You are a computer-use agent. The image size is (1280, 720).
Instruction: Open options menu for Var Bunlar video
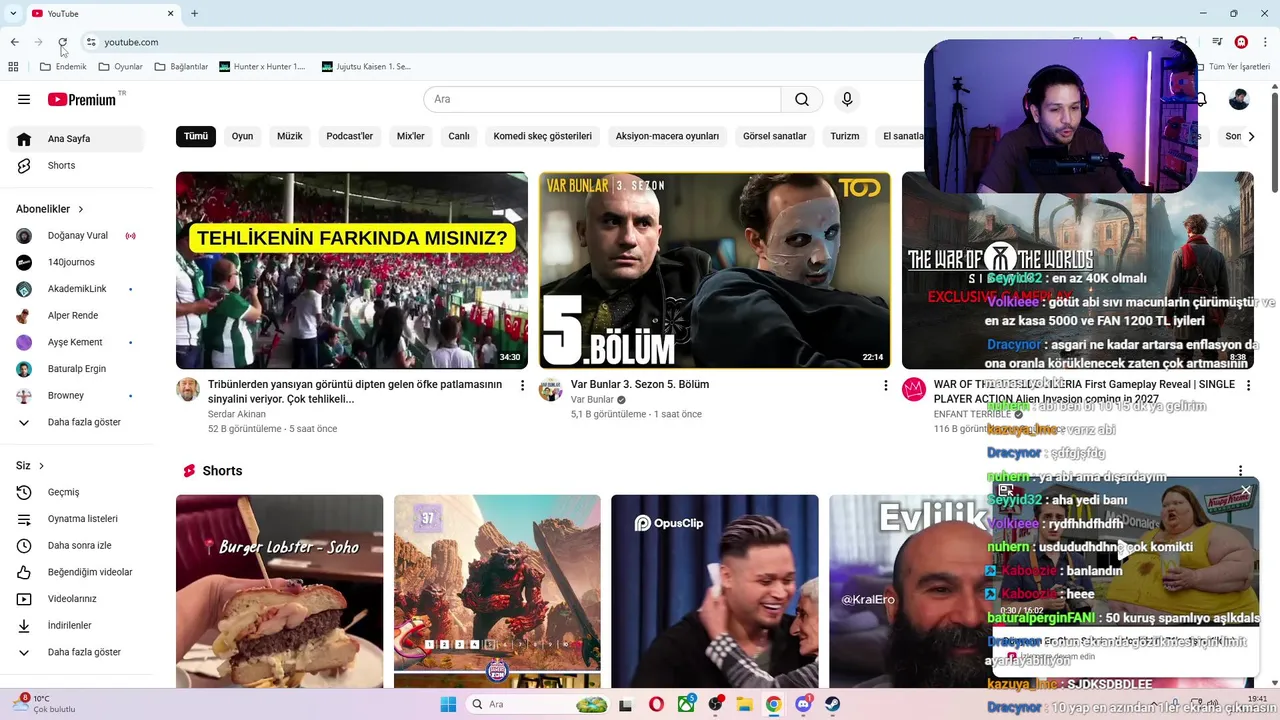pos(885,385)
